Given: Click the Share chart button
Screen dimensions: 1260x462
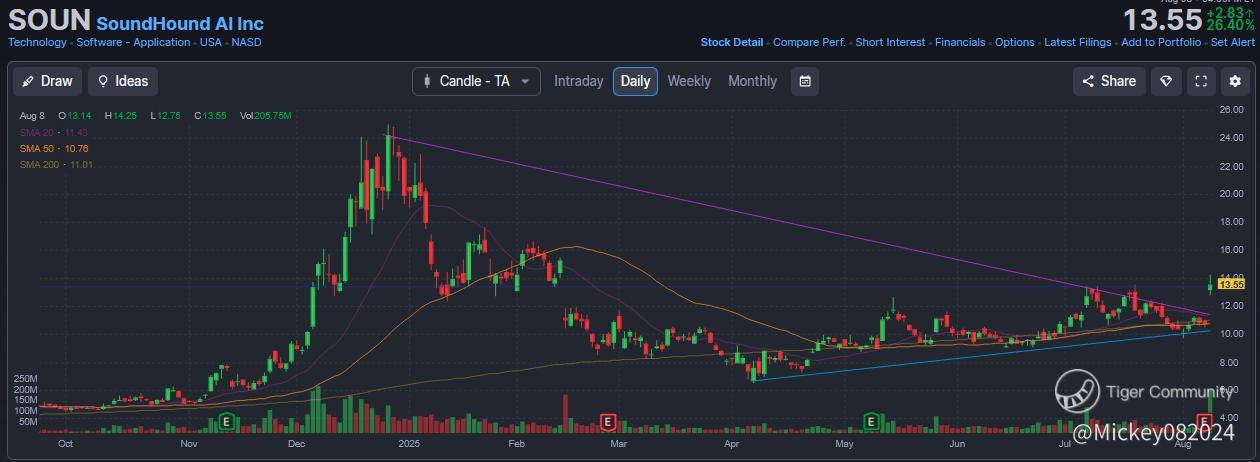Looking at the screenshot, I should (x=1109, y=81).
